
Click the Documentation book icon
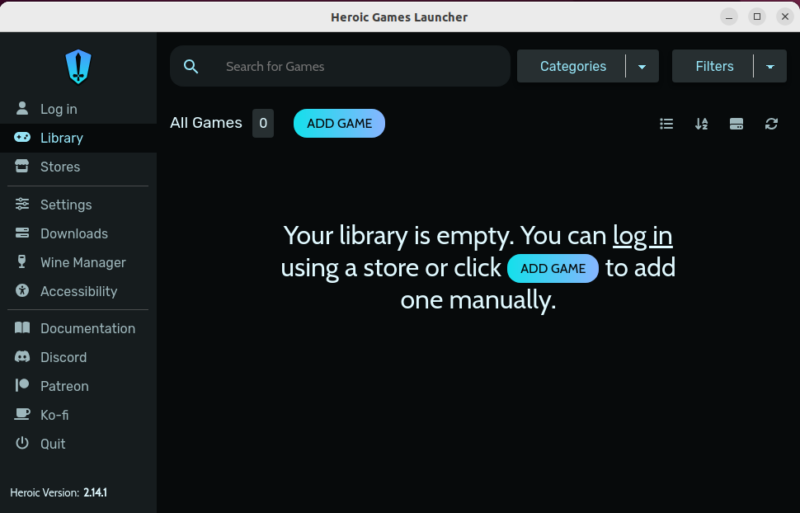tap(22, 328)
